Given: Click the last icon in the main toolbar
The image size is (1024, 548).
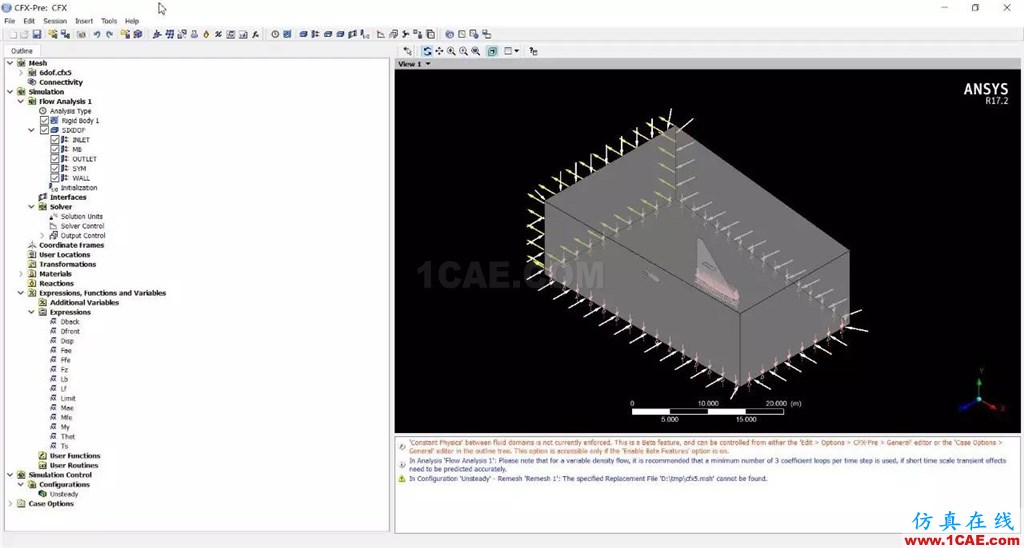Looking at the screenshot, I should [x=487, y=34].
